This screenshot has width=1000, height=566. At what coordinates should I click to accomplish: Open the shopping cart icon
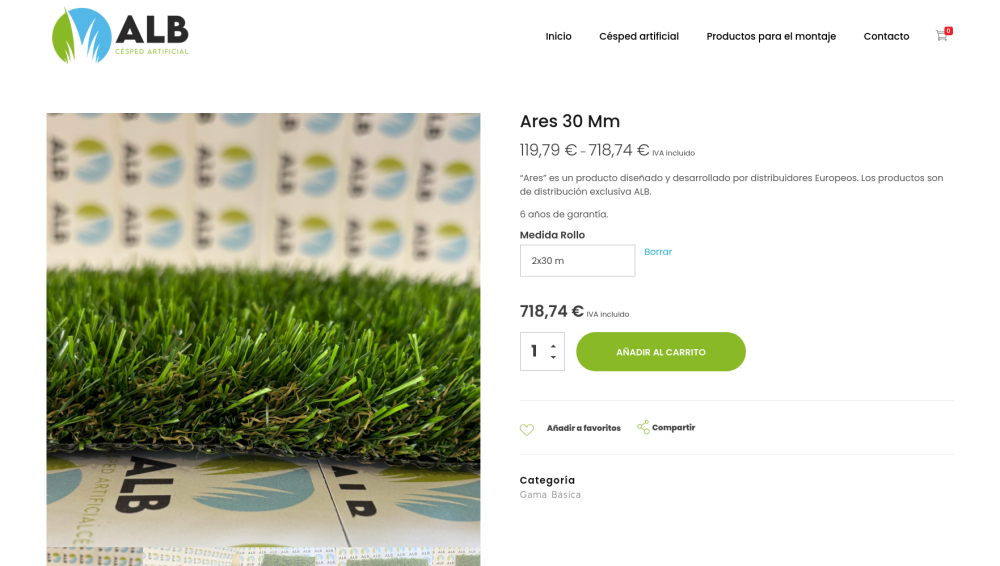(941, 36)
